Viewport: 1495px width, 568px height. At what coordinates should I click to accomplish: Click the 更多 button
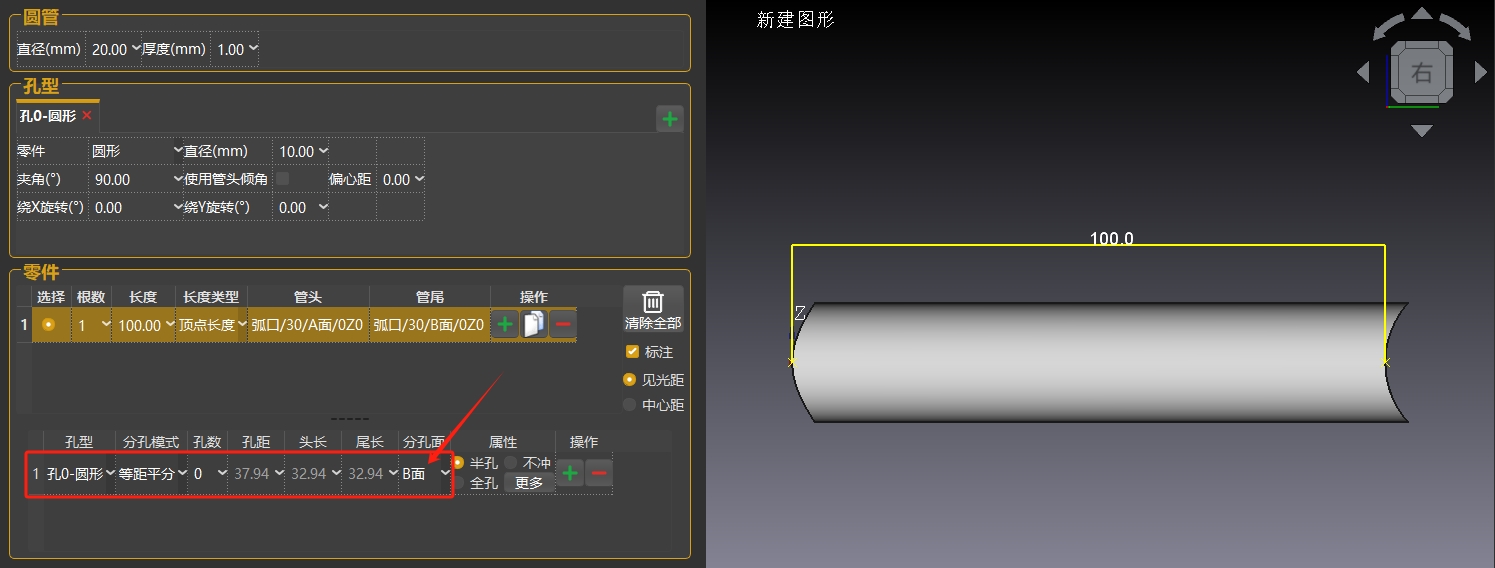coord(529,483)
